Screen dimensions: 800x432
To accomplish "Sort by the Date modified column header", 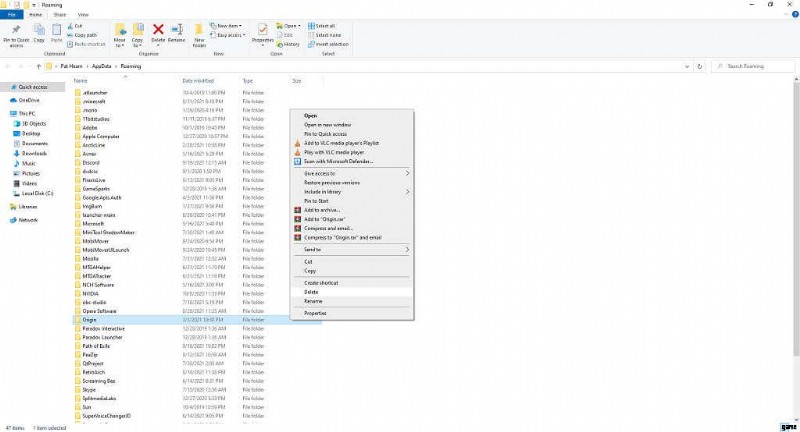I will tap(198, 81).
